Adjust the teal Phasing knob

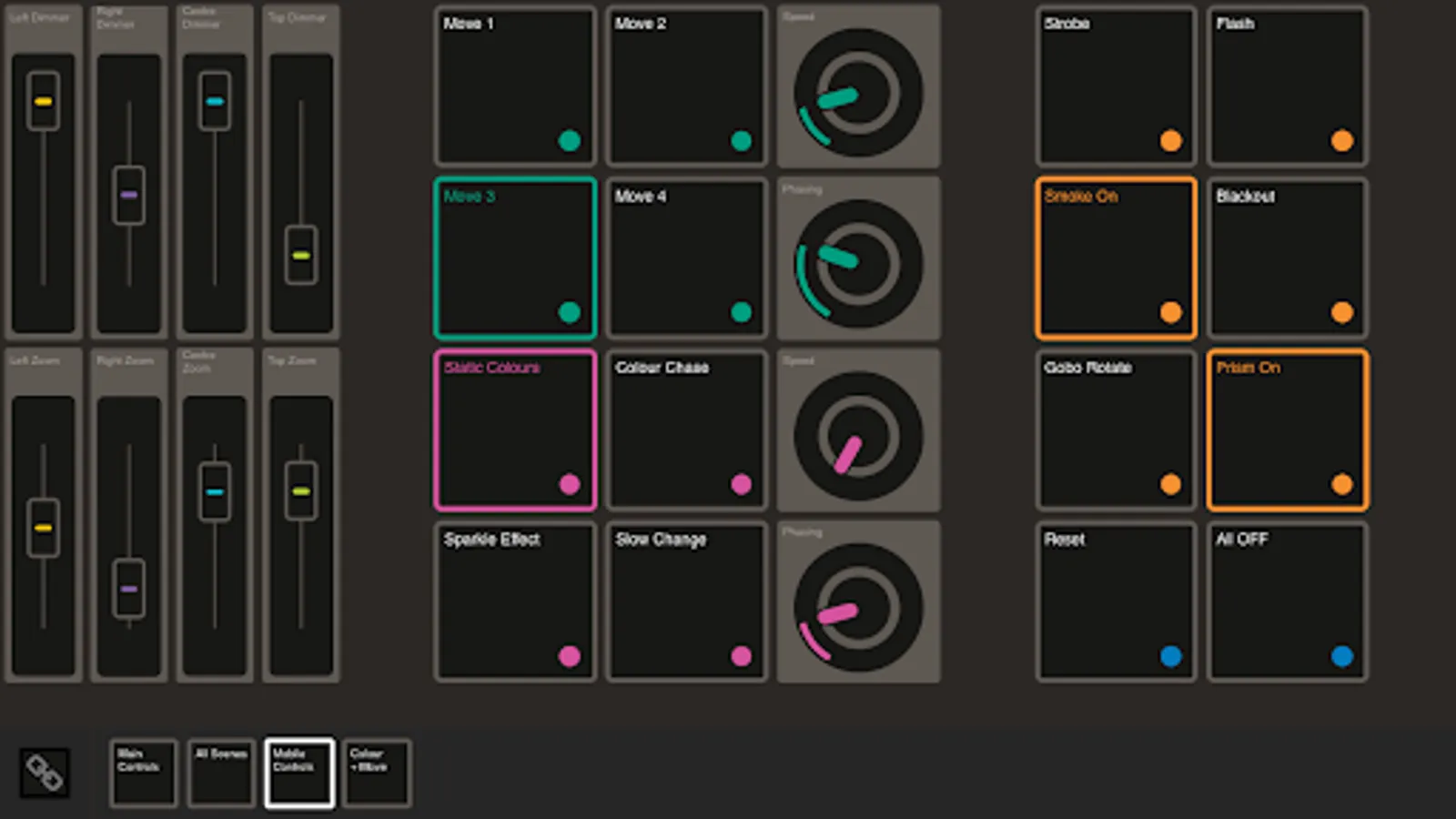(x=856, y=258)
